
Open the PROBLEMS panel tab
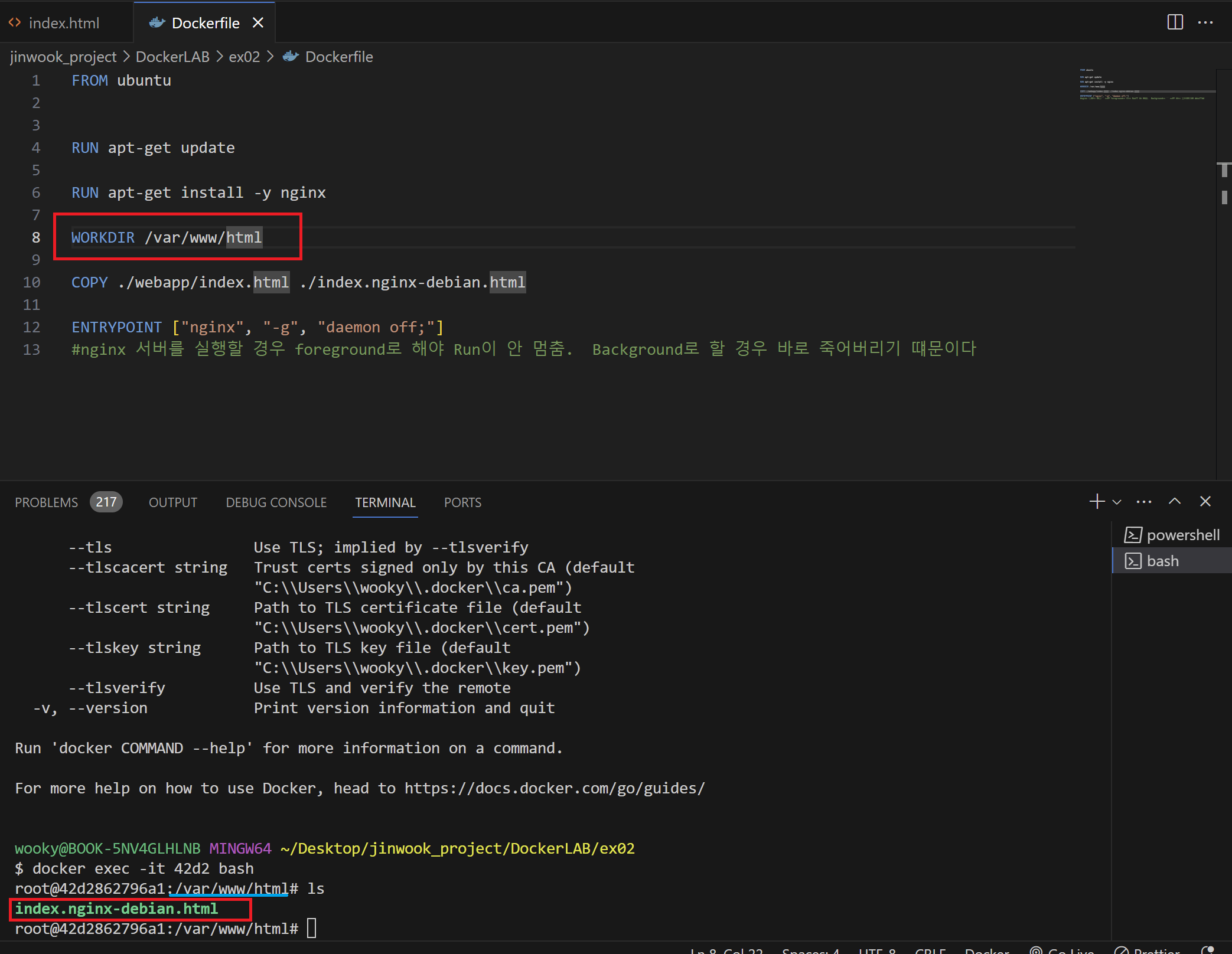[x=46, y=502]
